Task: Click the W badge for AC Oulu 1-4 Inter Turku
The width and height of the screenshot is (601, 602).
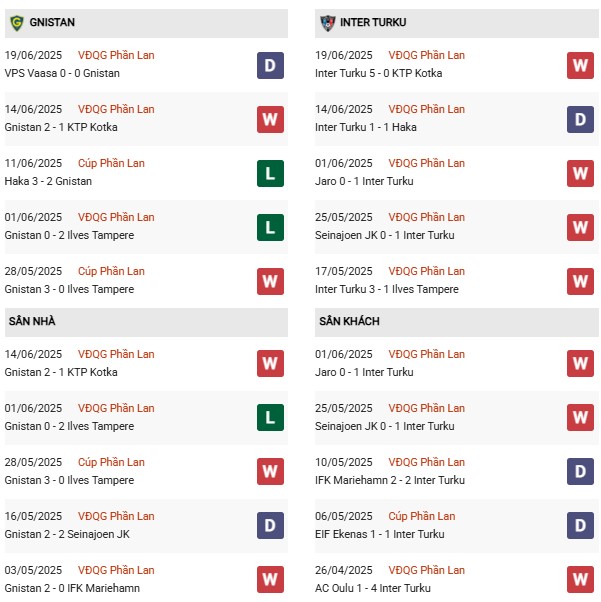Action: click(580, 579)
